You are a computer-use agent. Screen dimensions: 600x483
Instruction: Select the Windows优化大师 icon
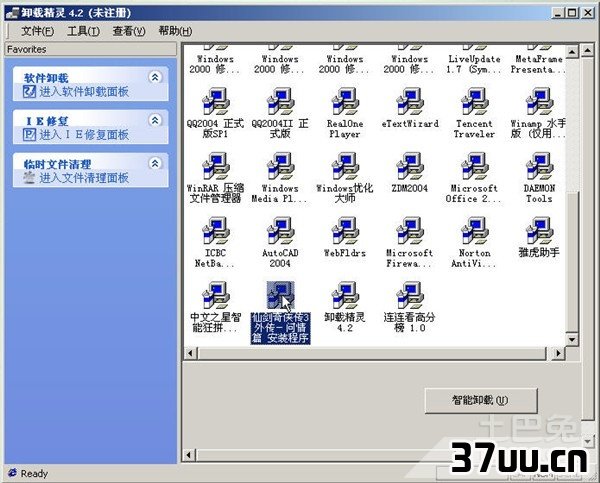coord(345,166)
